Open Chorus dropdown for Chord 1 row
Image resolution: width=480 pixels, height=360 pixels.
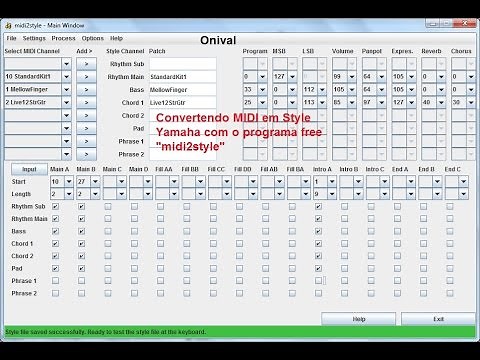(x=471, y=102)
